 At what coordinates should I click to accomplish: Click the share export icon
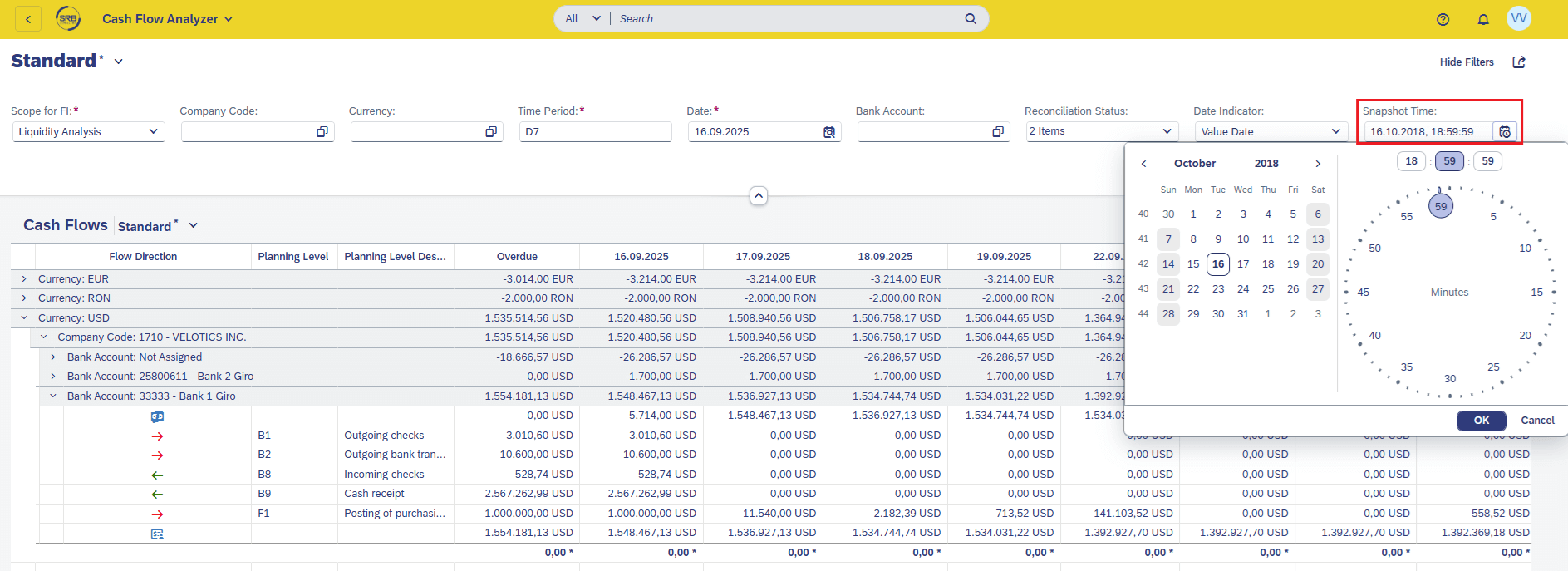(1518, 62)
